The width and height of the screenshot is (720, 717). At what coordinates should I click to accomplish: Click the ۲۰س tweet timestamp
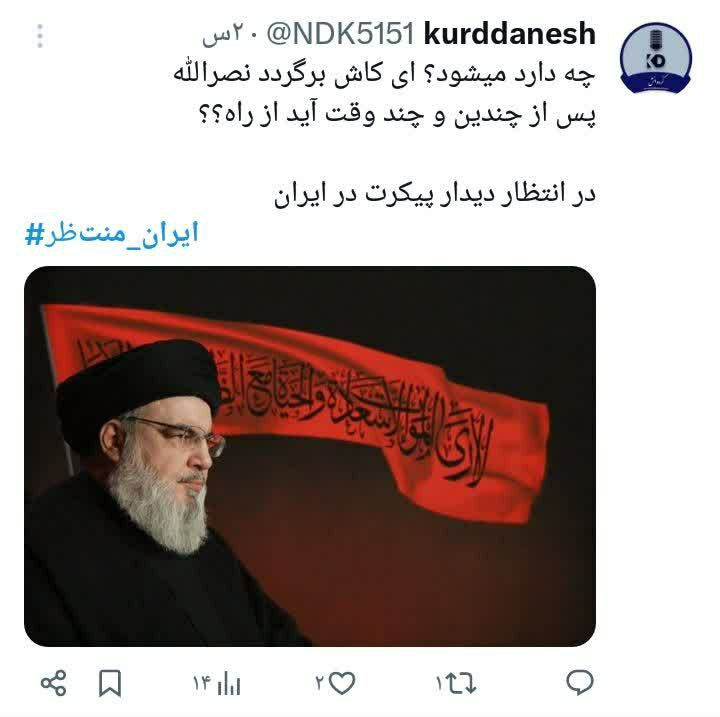pos(225,35)
